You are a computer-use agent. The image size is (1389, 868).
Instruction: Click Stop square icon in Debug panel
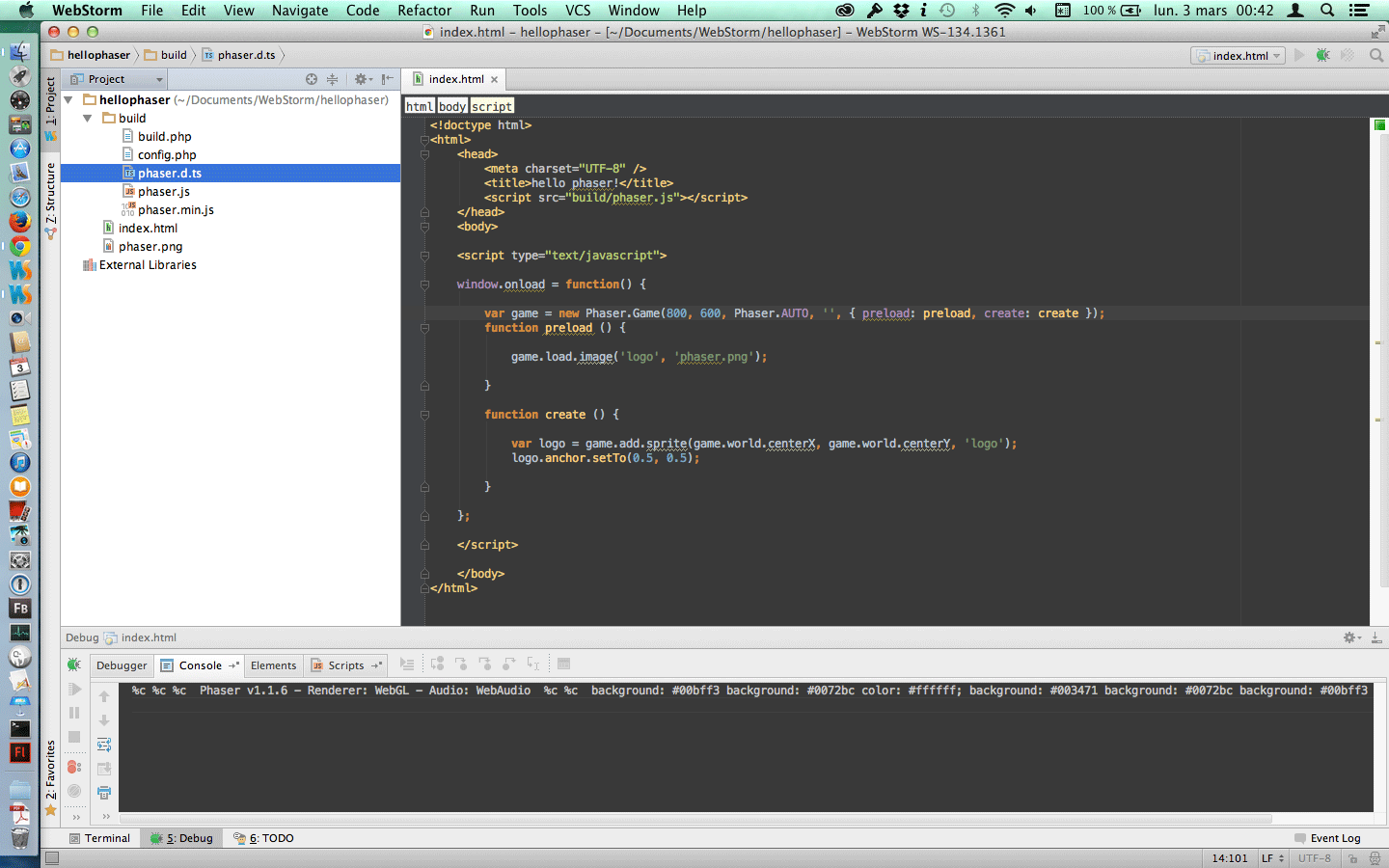pyautogui.click(x=74, y=737)
